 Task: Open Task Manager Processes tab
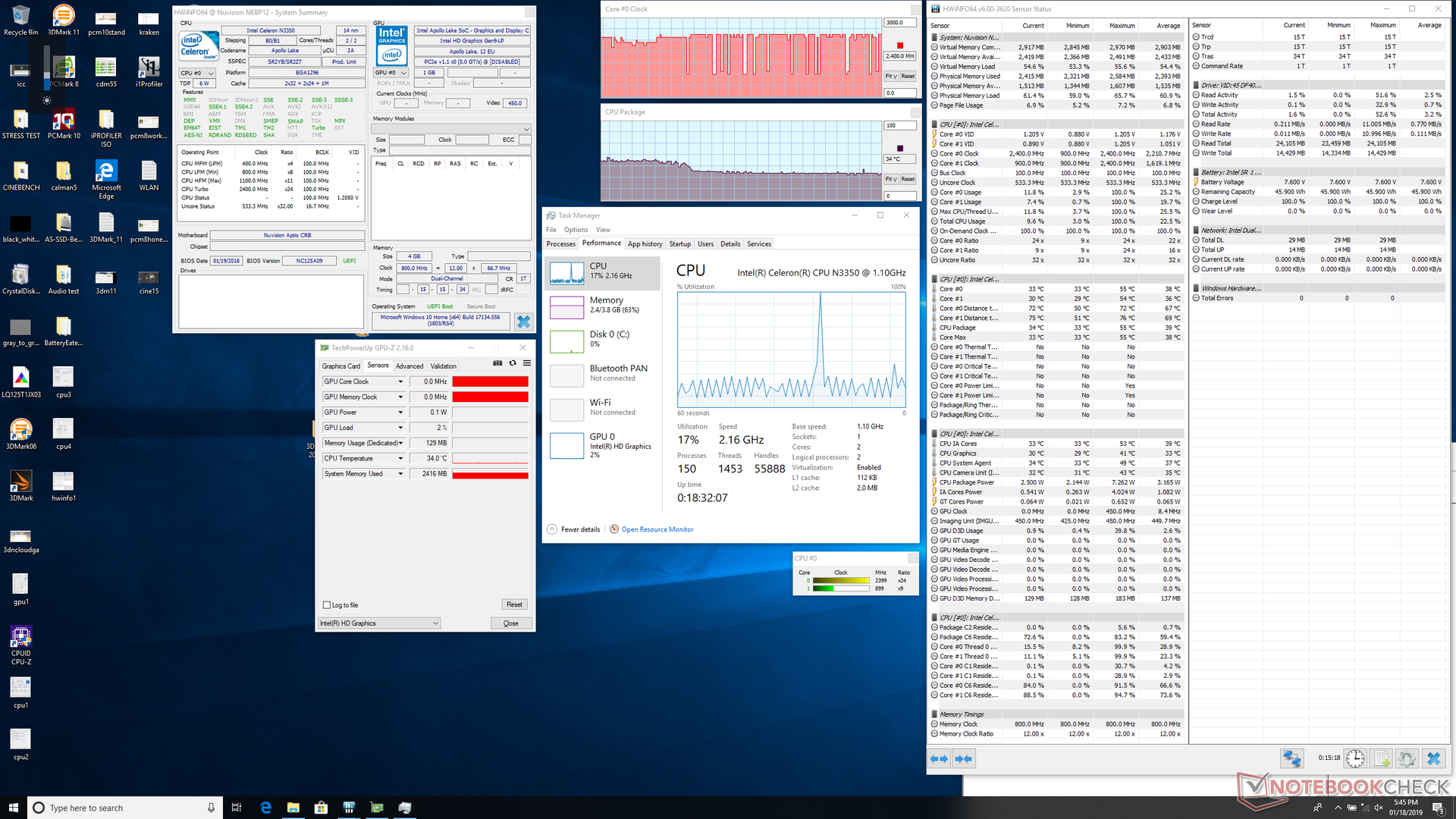(x=561, y=244)
